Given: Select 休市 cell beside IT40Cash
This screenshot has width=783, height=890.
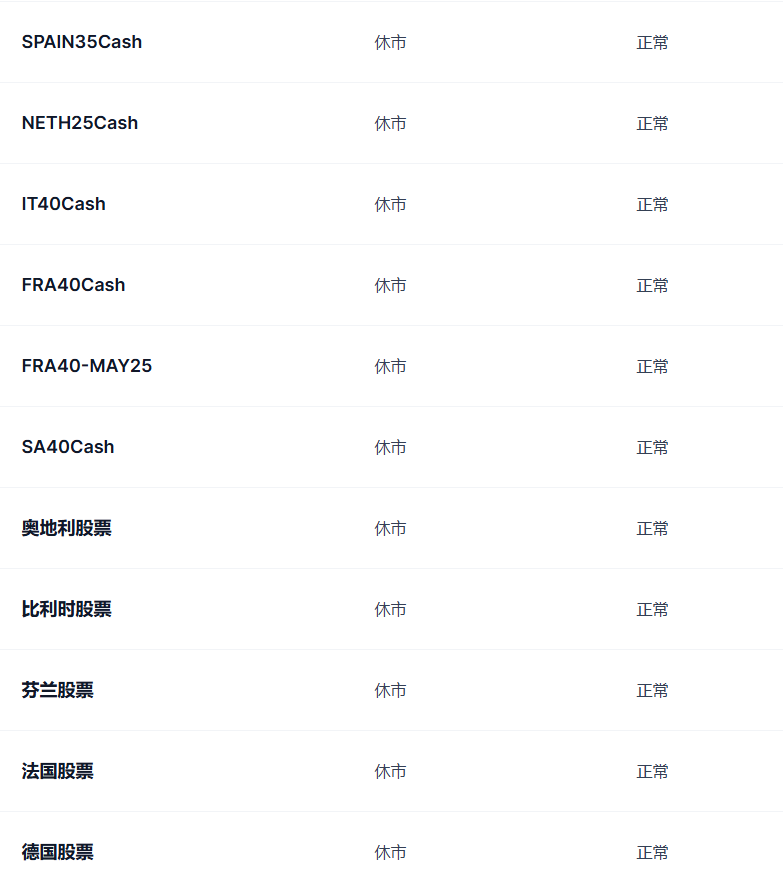Looking at the screenshot, I should pyautogui.click(x=390, y=205).
